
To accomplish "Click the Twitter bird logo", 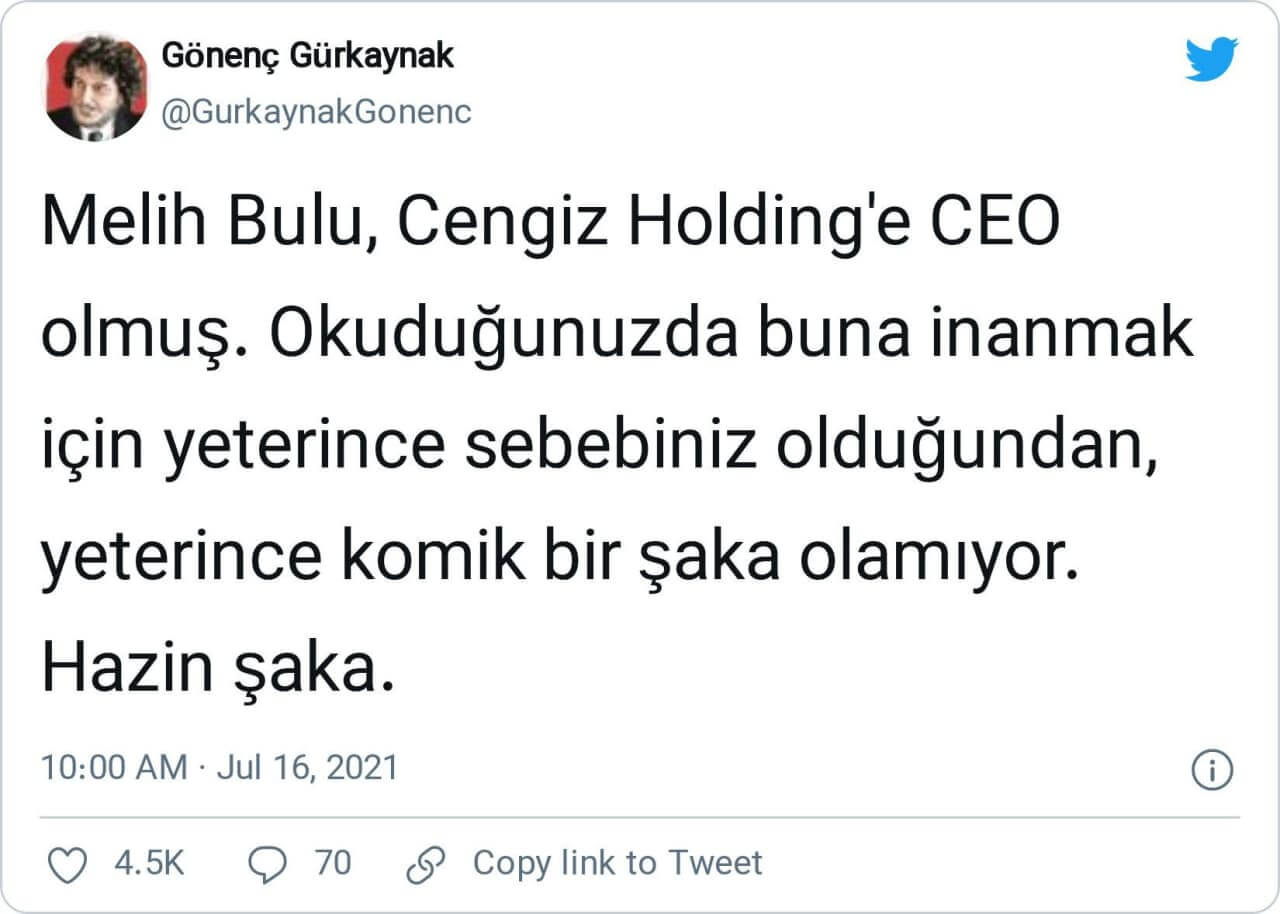I will [x=1211, y=59].
